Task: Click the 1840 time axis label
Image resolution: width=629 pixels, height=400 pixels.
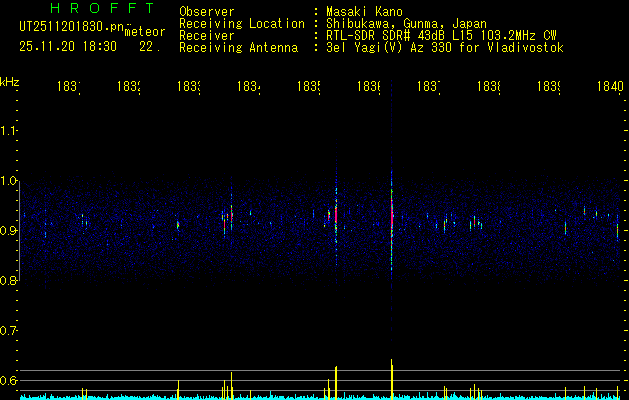Action: click(x=610, y=86)
